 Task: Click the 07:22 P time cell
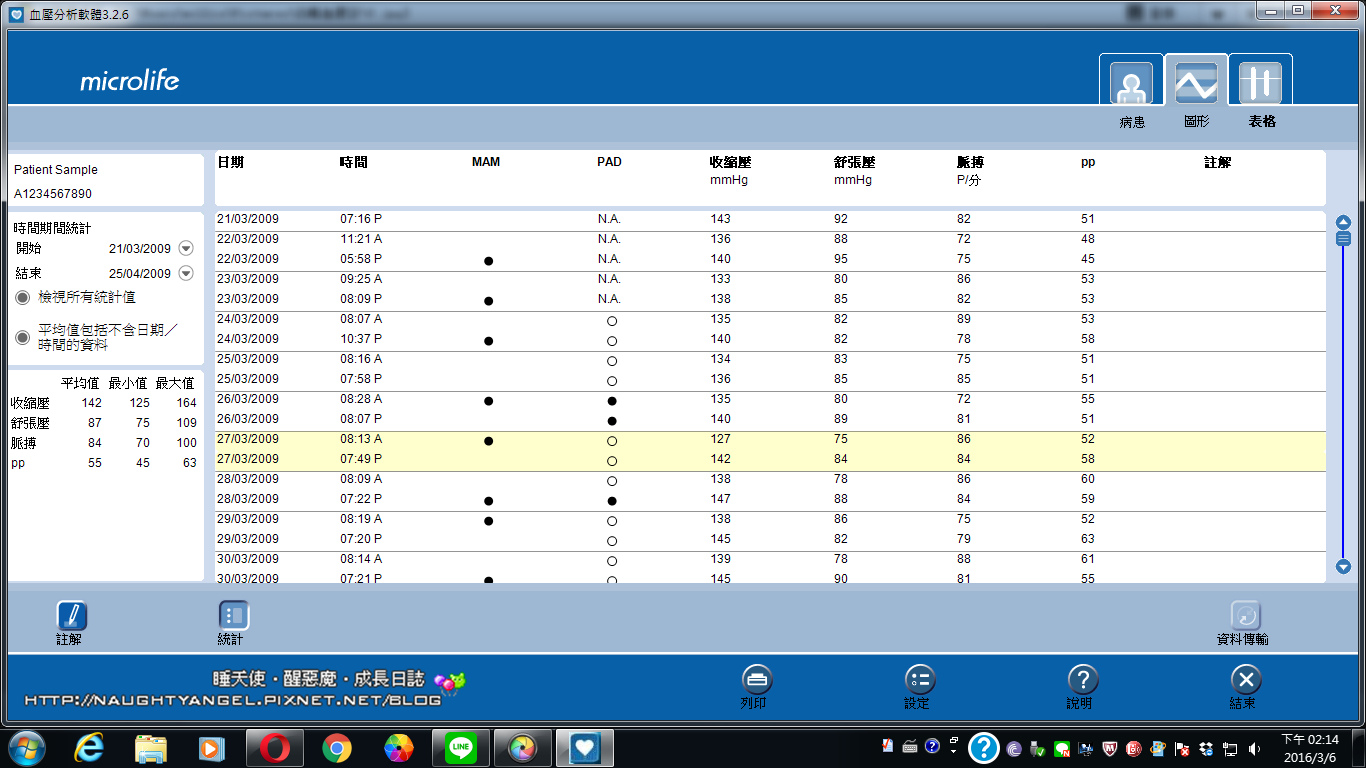click(x=361, y=499)
